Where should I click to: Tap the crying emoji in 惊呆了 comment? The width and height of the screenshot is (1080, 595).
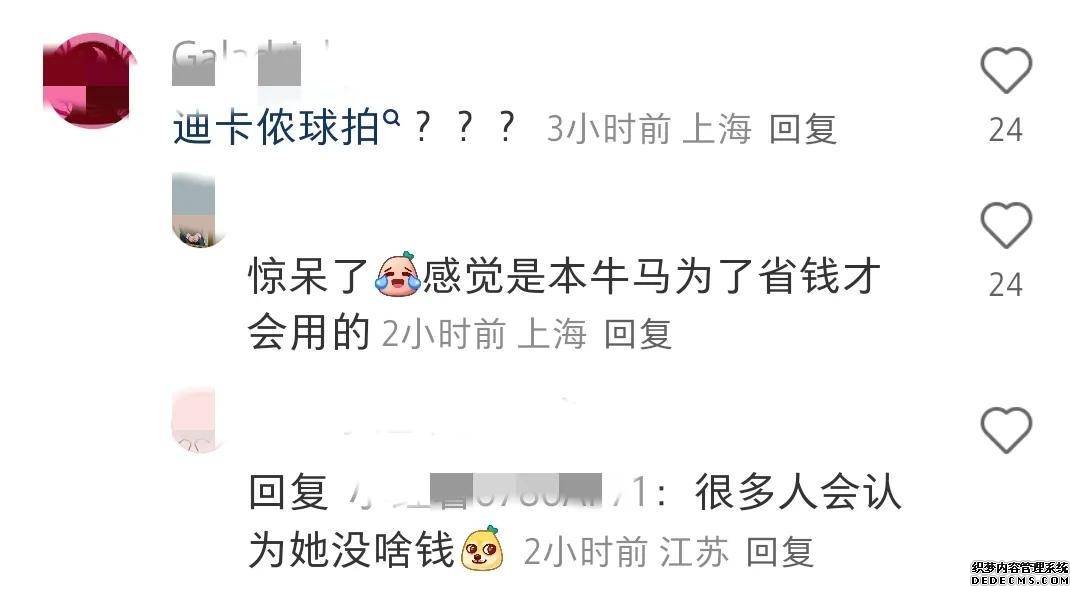click(x=397, y=274)
